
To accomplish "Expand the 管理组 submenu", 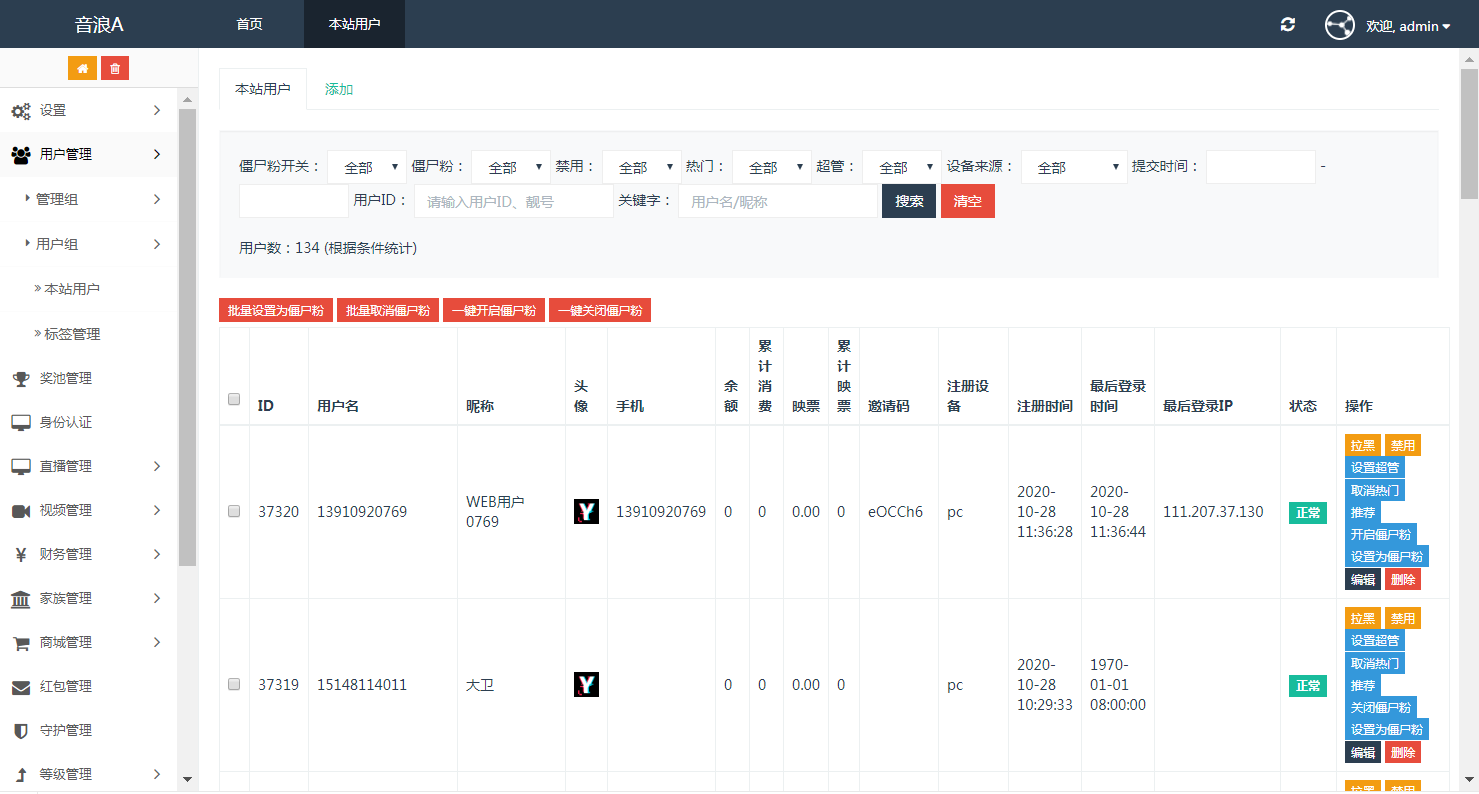I will click(89, 200).
